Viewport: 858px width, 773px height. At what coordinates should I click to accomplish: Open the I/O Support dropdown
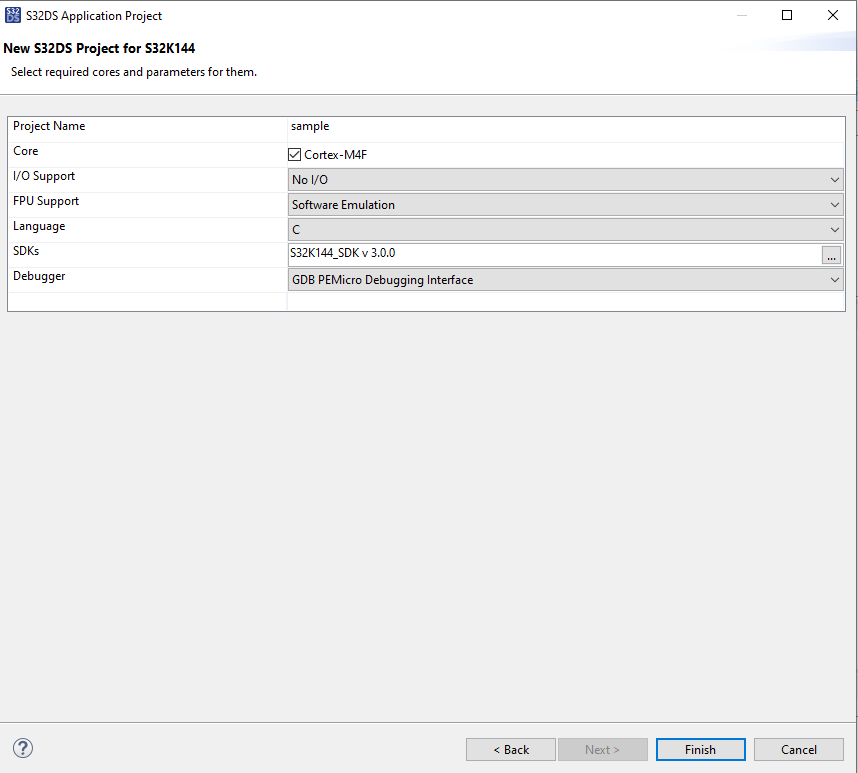coord(565,179)
